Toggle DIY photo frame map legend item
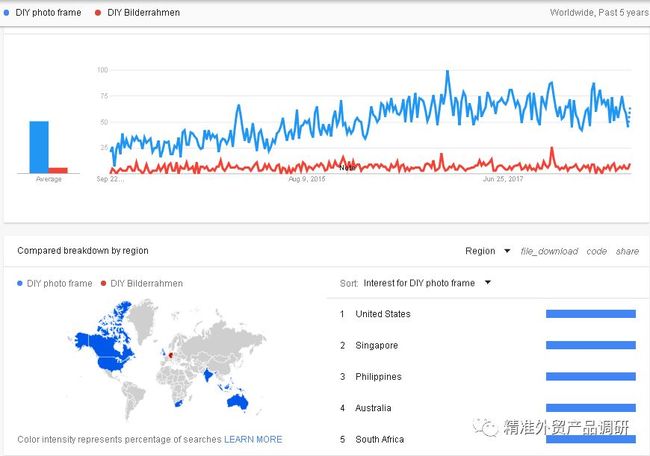The width and height of the screenshot is (650, 456). pos(55,284)
